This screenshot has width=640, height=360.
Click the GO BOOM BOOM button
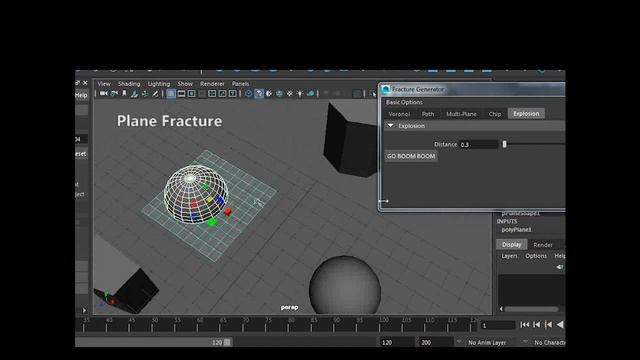point(411,156)
